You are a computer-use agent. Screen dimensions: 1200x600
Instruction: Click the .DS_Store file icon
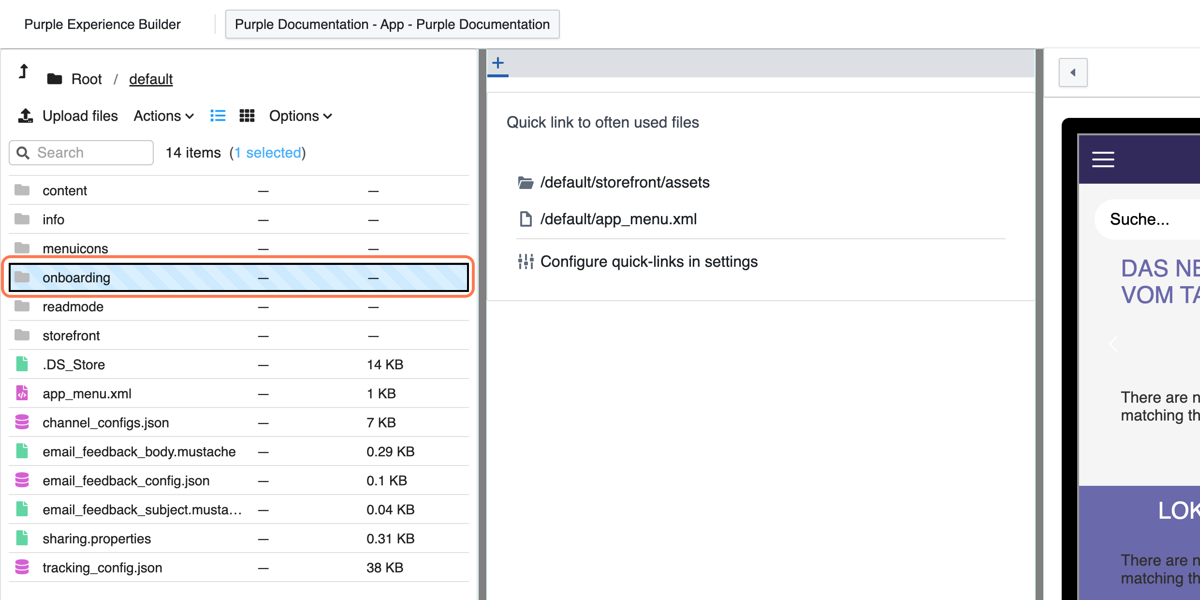(22, 364)
